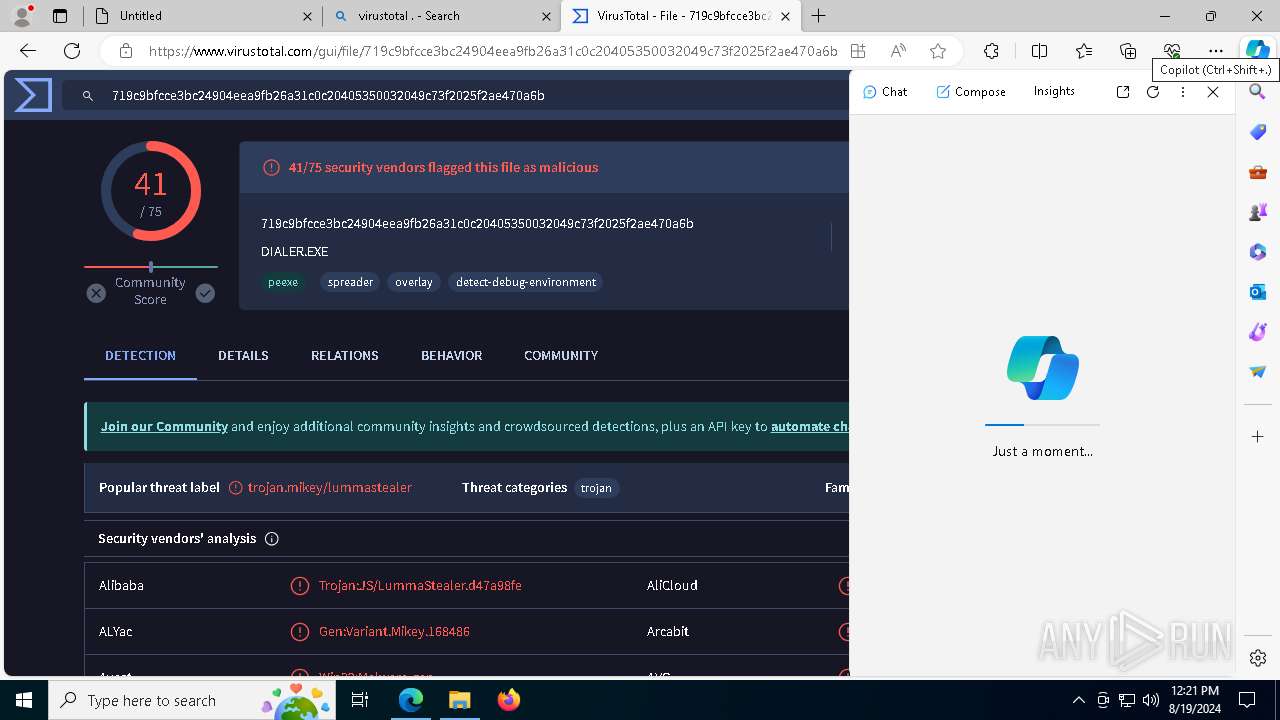This screenshot has width=1280, height=720.
Task: Click the DIALER.EXE file name
Action: click(x=294, y=251)
